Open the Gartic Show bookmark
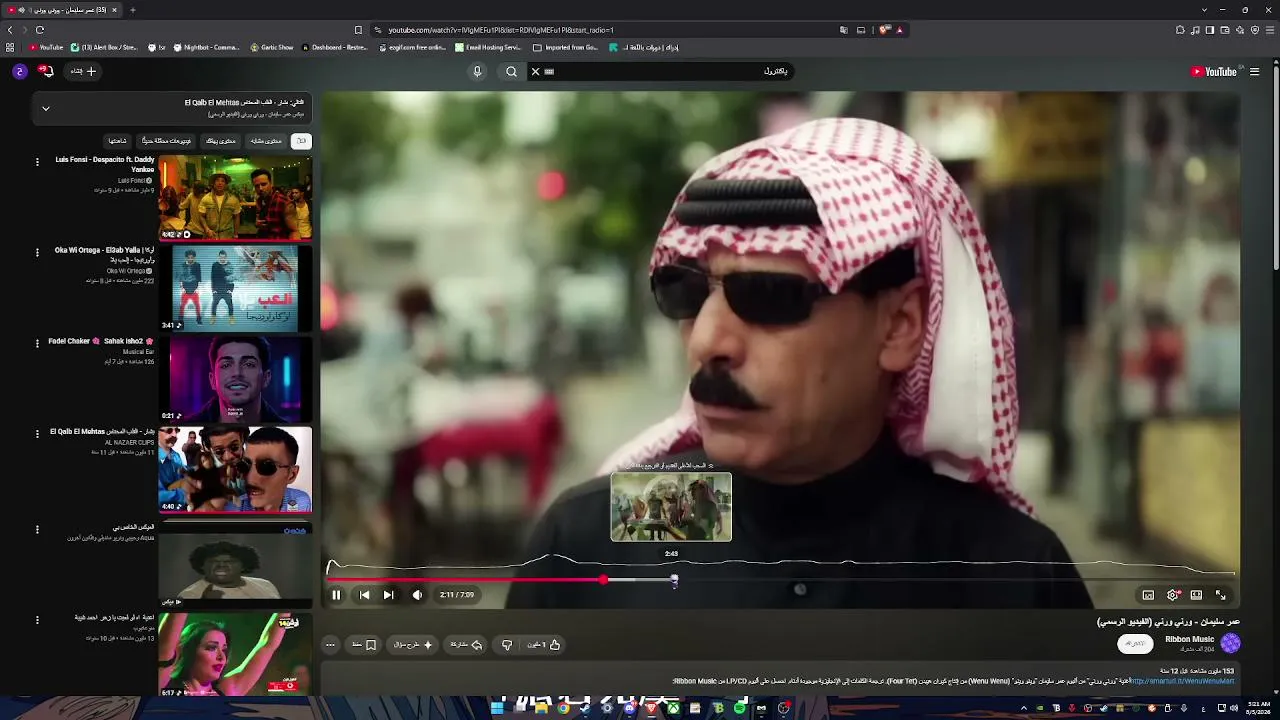Screen dimensions: 1280x720 272,47
